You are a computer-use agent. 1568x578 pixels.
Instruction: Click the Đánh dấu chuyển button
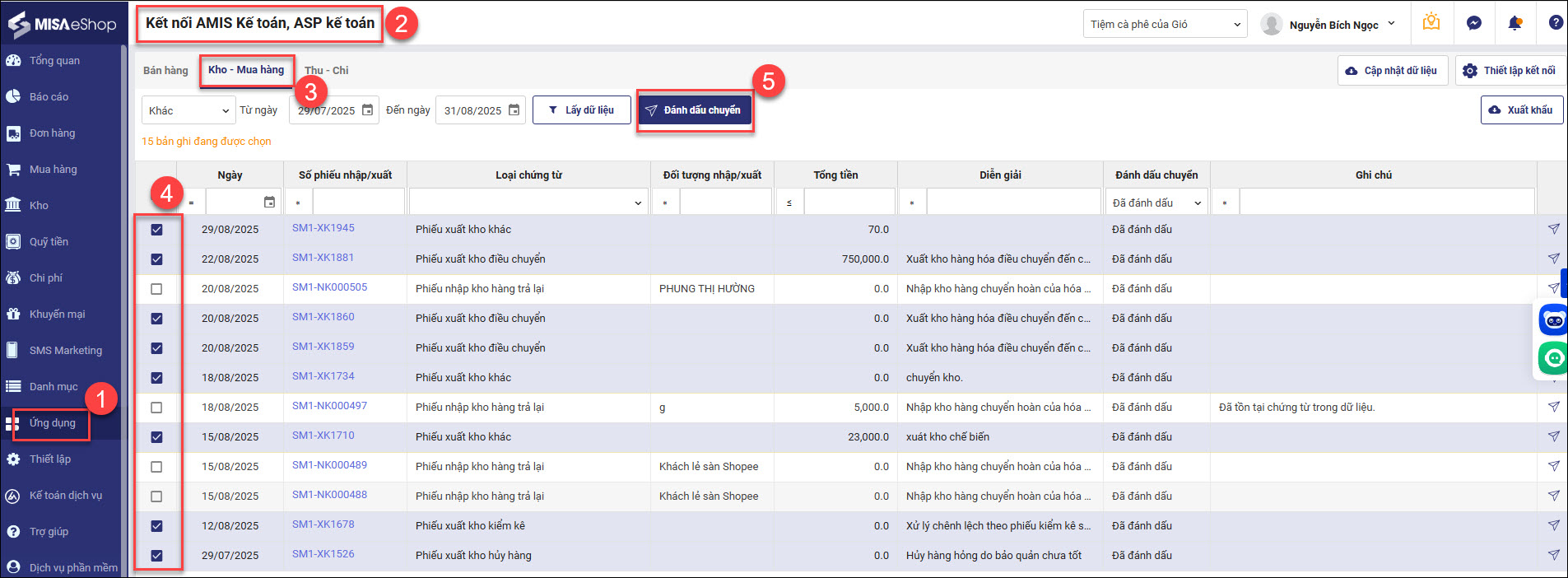click(694, 110)
